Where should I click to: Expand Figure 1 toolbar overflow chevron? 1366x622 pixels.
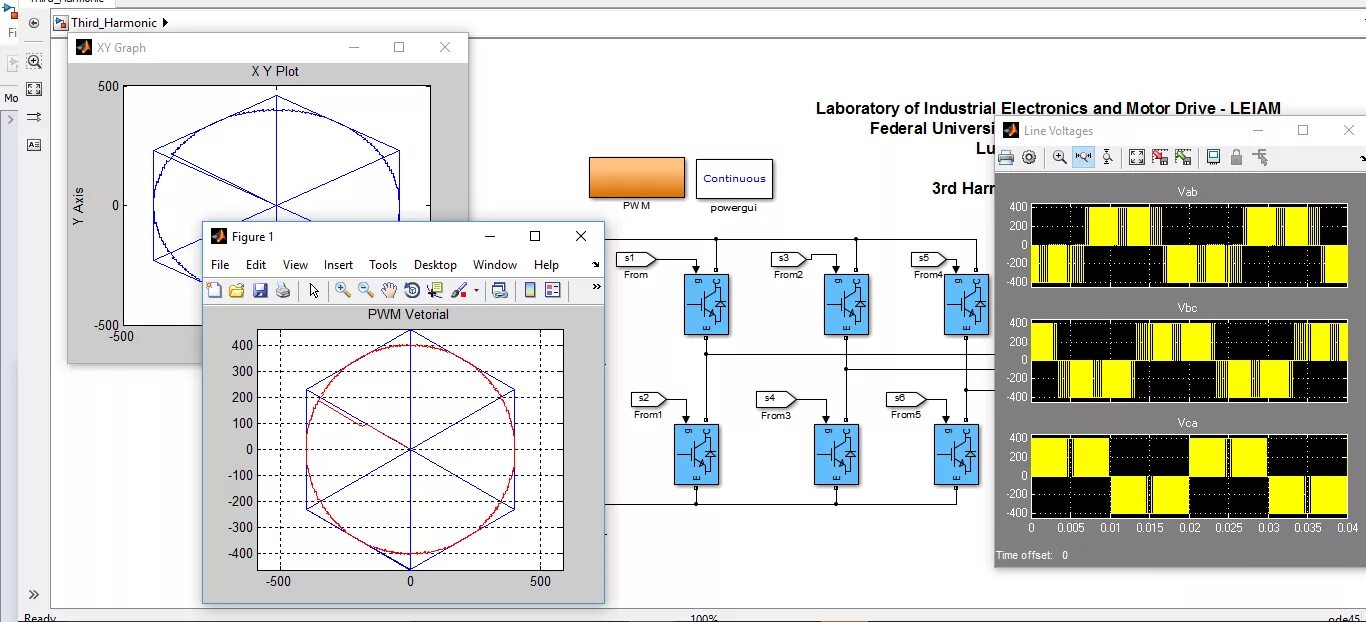coord(597,287)
